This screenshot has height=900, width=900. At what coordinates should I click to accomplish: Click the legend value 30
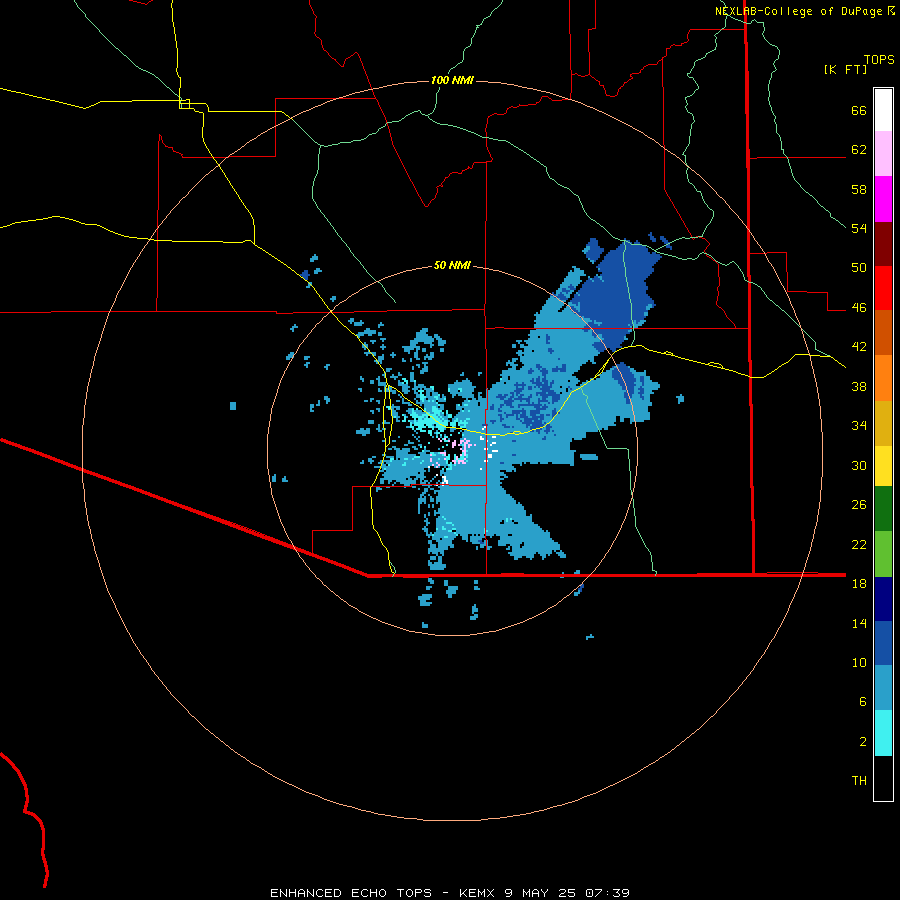[x=859, y=465]
